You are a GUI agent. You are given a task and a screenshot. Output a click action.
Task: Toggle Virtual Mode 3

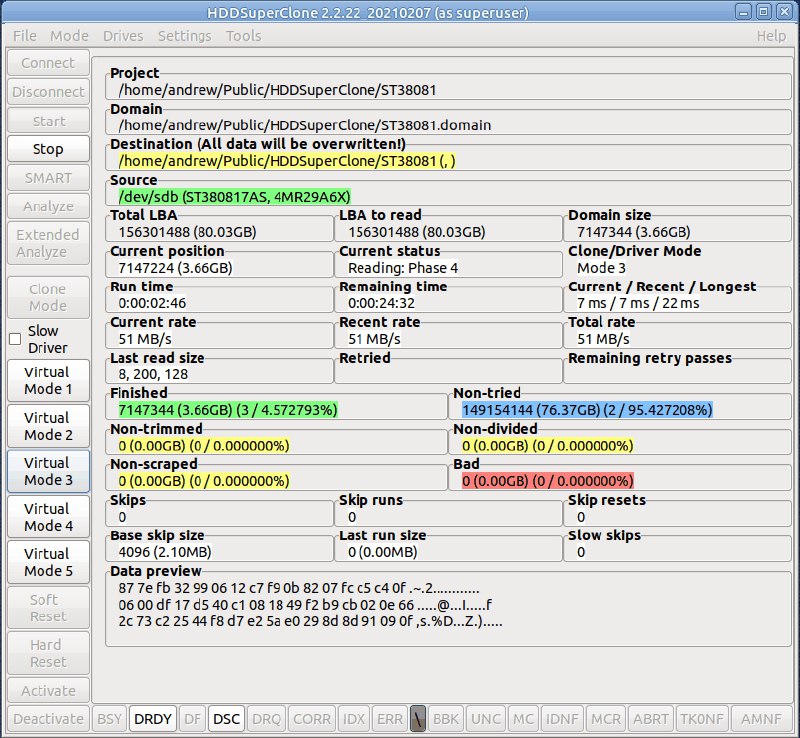coord(48,471)
